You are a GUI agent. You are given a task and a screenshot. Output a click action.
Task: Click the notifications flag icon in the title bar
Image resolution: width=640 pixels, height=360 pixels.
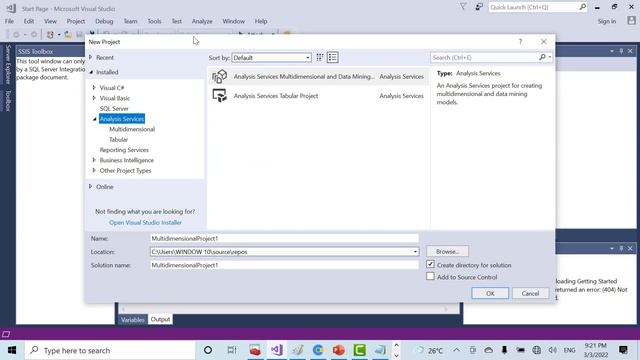pyautogui.click(x=463, y=7)
